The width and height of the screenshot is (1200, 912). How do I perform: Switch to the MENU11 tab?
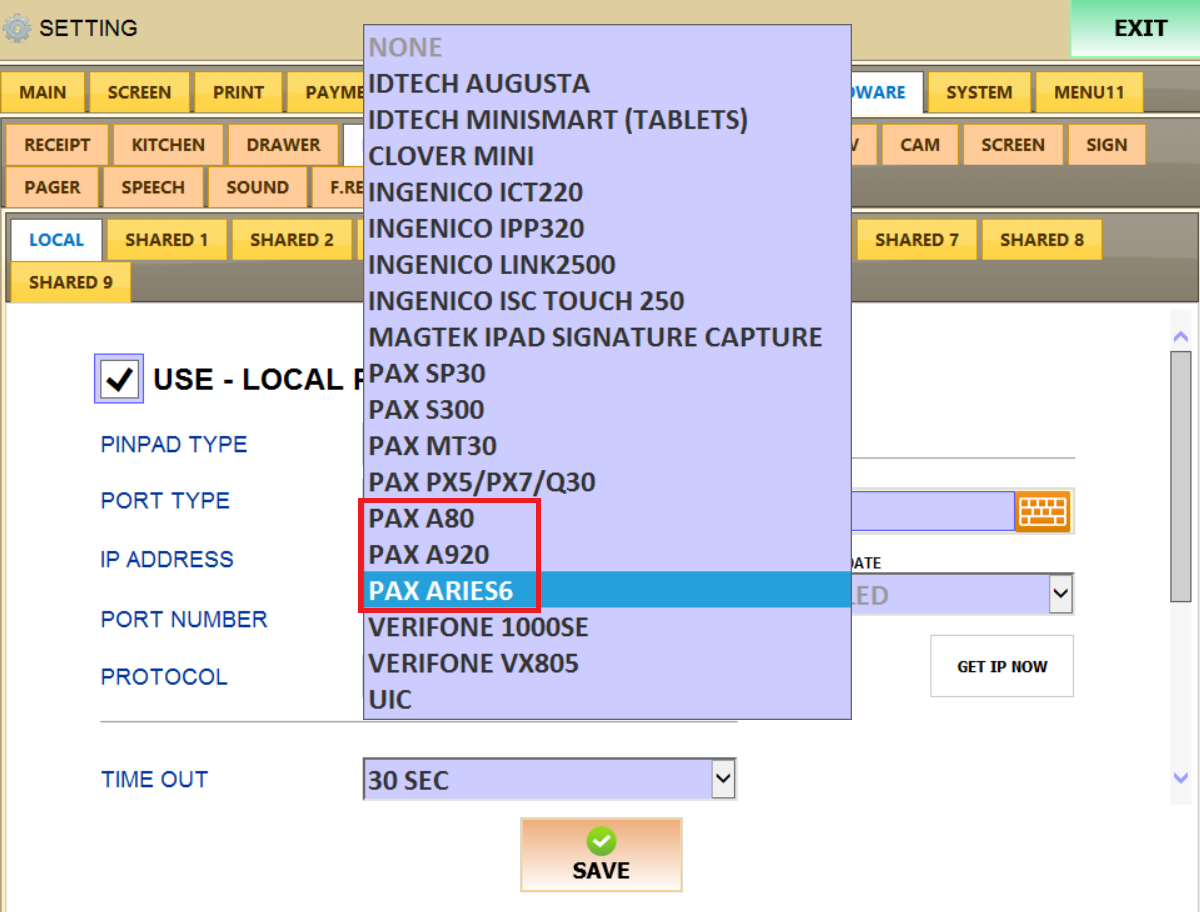click(1089, 92)
